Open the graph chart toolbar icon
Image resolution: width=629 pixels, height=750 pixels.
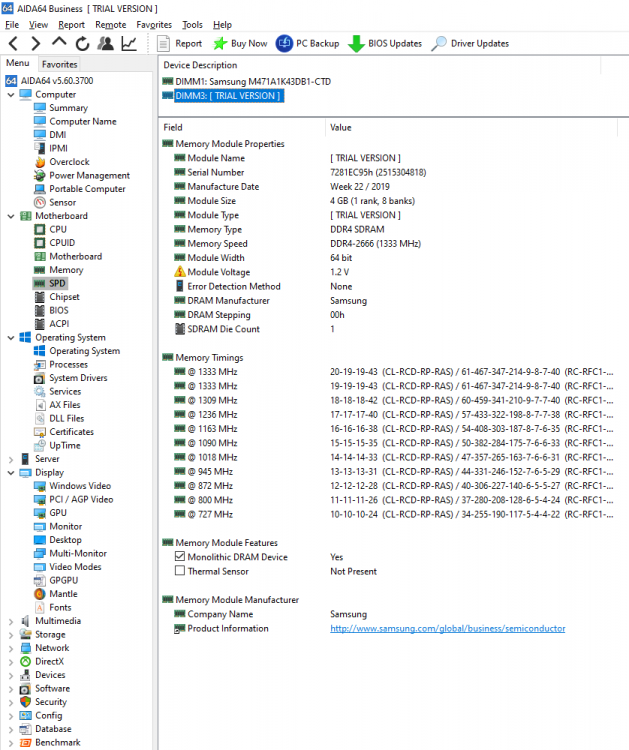pos(129,44)
